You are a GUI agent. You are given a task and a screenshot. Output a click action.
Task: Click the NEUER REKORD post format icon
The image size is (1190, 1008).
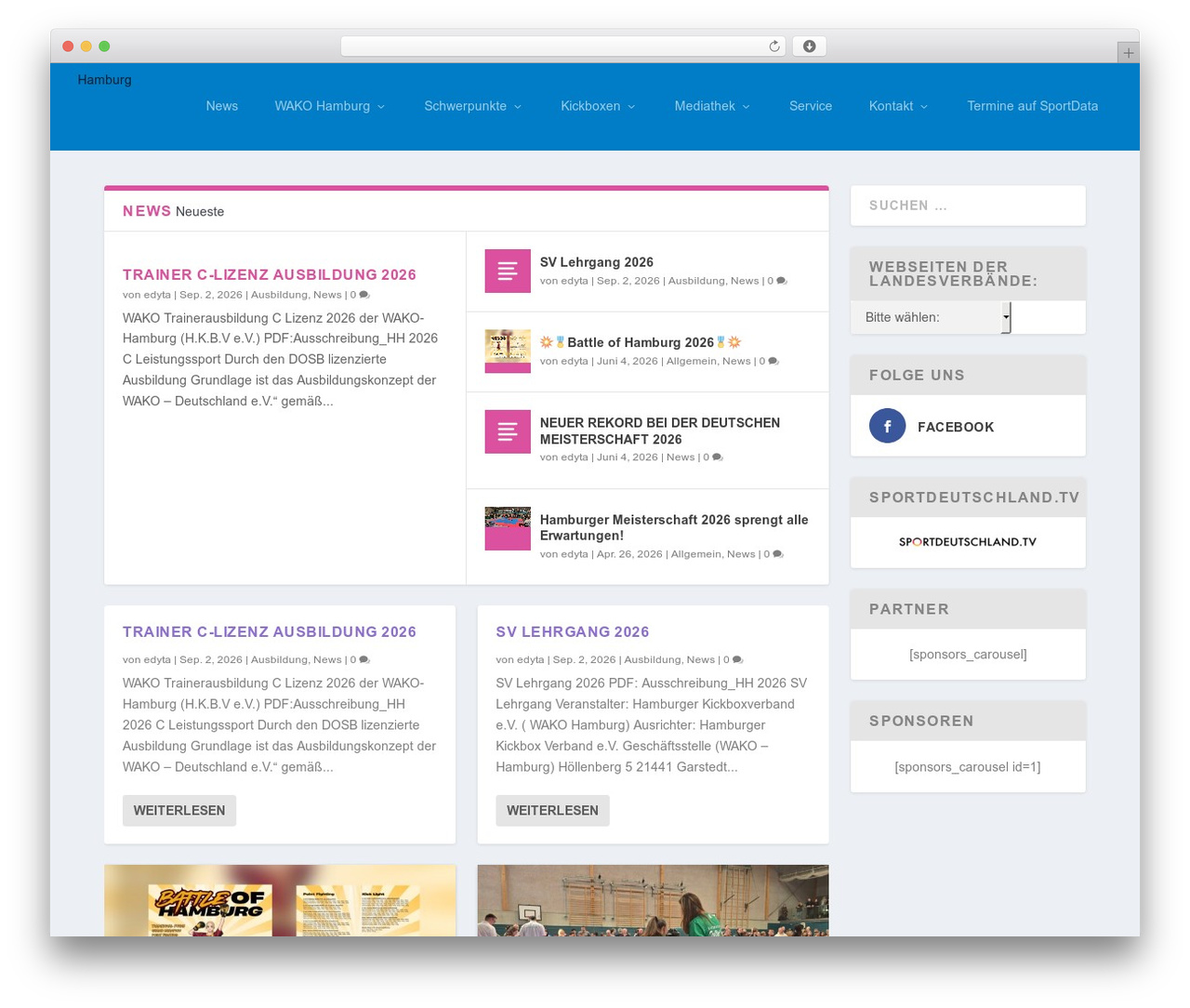click(x=508, y=431)
